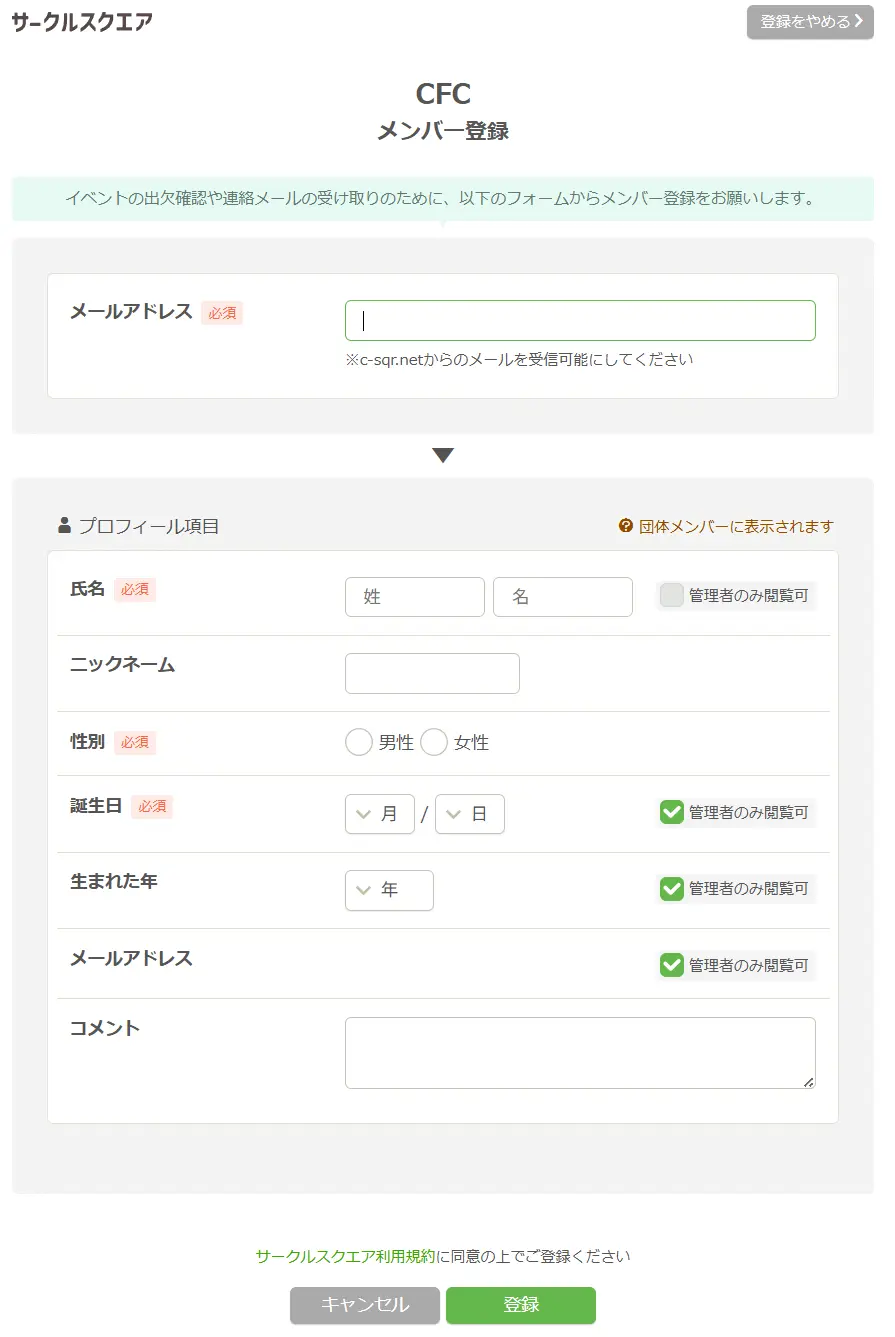Toggle 管理者のみ閲覧可 checkbox for 氏名
Viewport: 895px width, 1337px height.
click(x=672, y=596)
